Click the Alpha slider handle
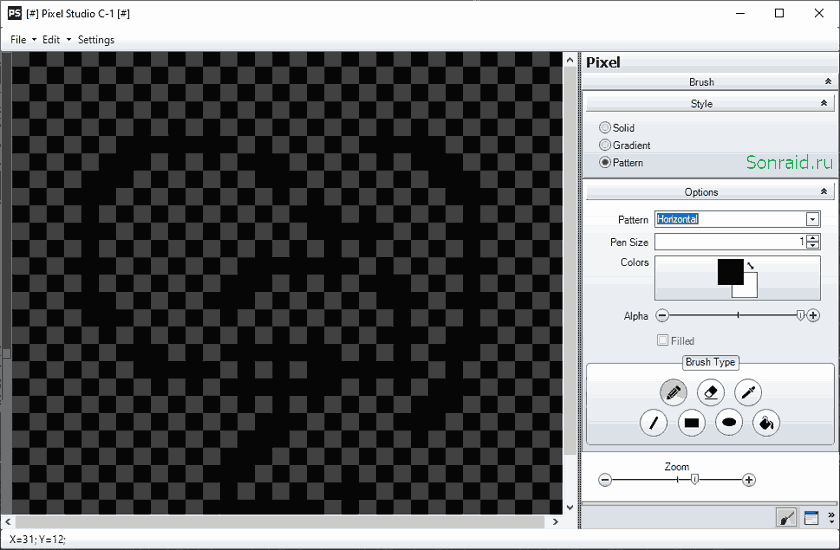The width and height of the screenshot is (840, 550). 800,315
